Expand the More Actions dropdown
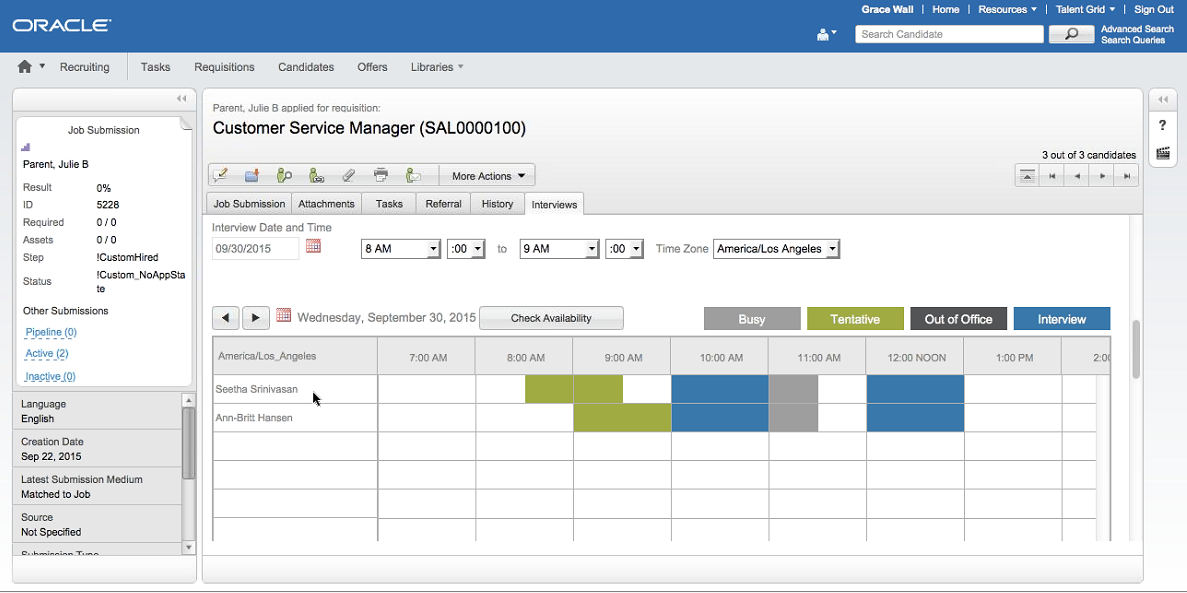 pyautogui.click(x=488, y=176)
